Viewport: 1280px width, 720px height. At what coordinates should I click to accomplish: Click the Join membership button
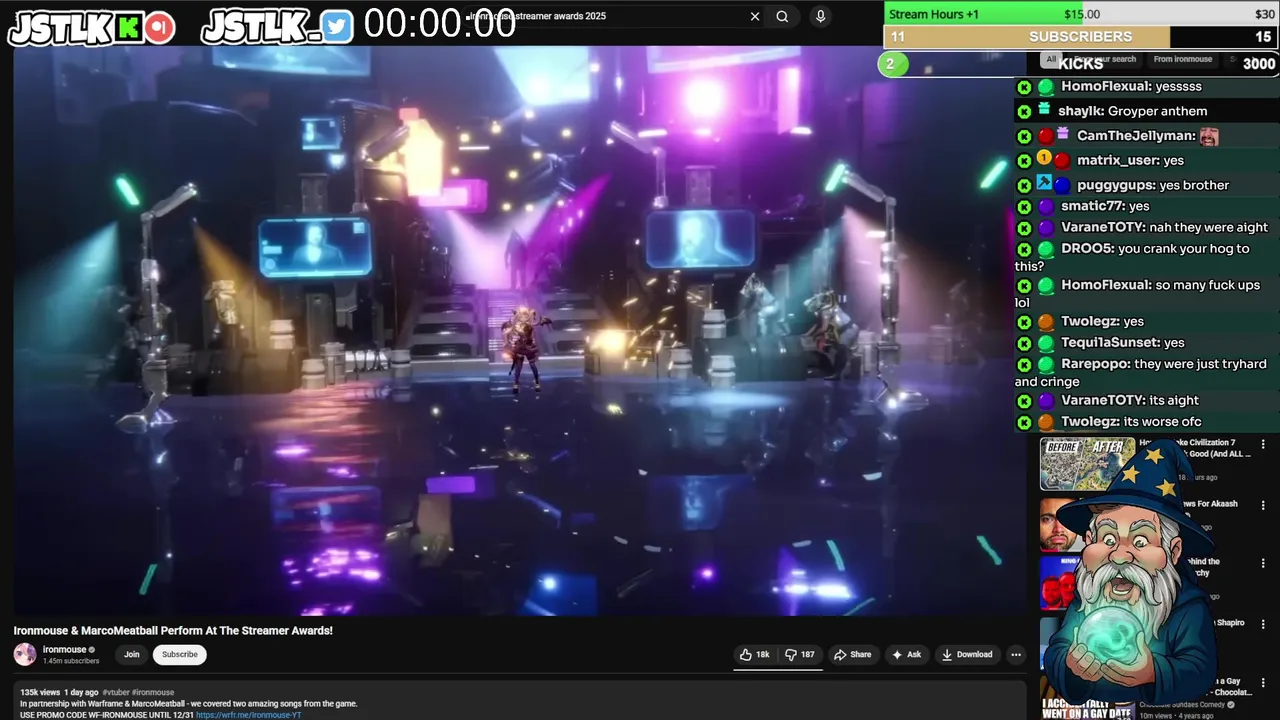point(132,655)
